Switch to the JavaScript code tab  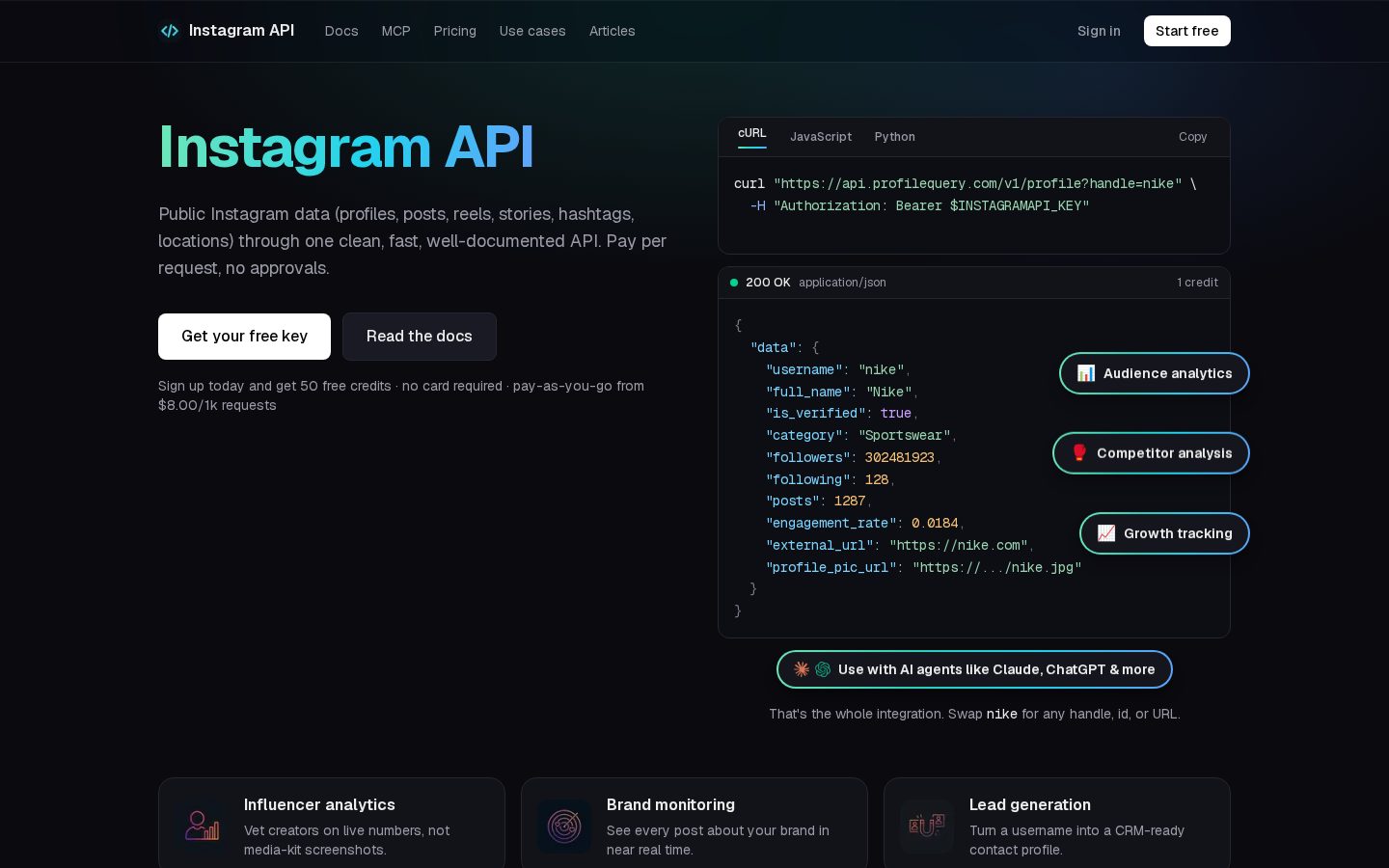[821, 137]
